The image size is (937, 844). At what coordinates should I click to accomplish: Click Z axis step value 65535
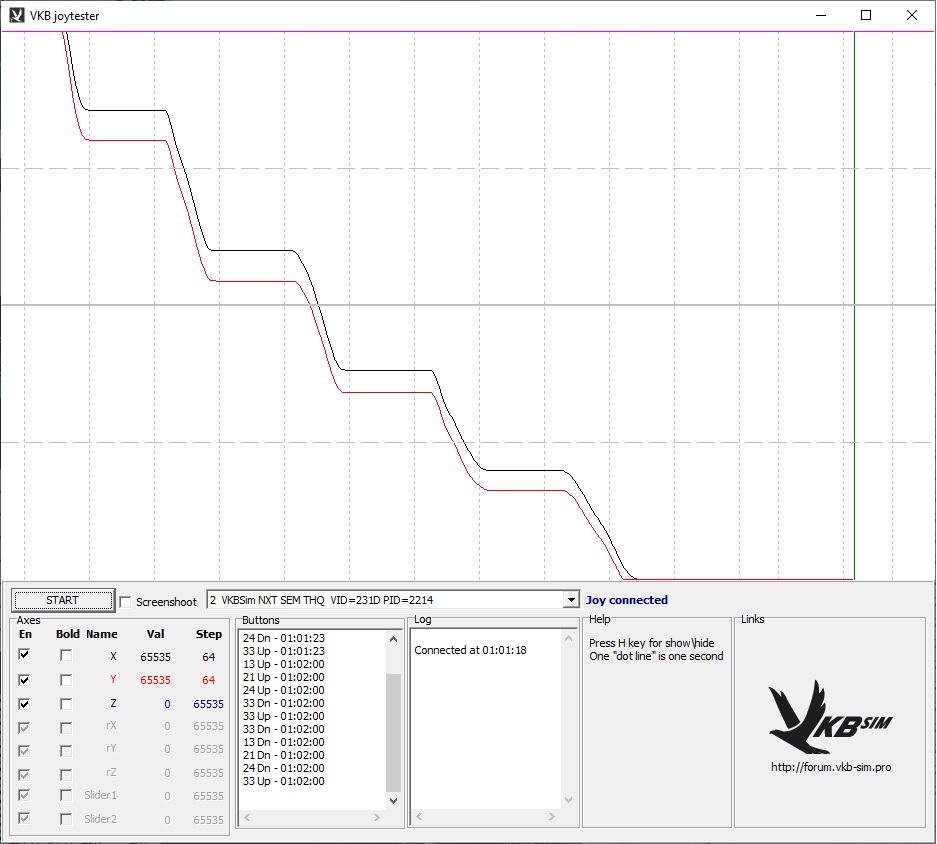point(208,704)
